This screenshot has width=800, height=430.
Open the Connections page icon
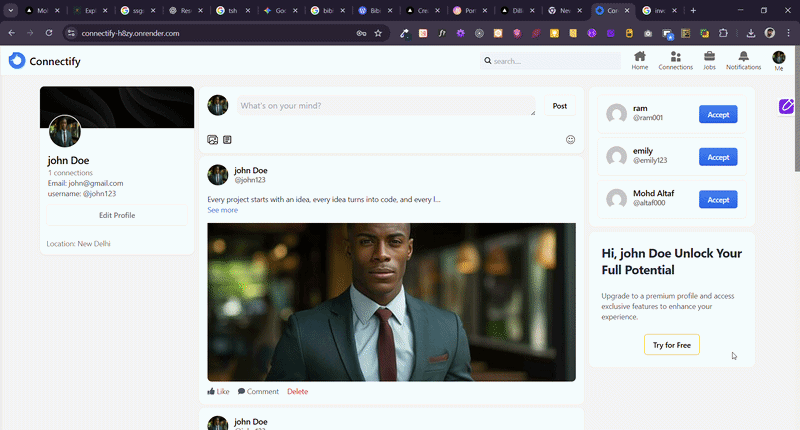coord(676,57)
